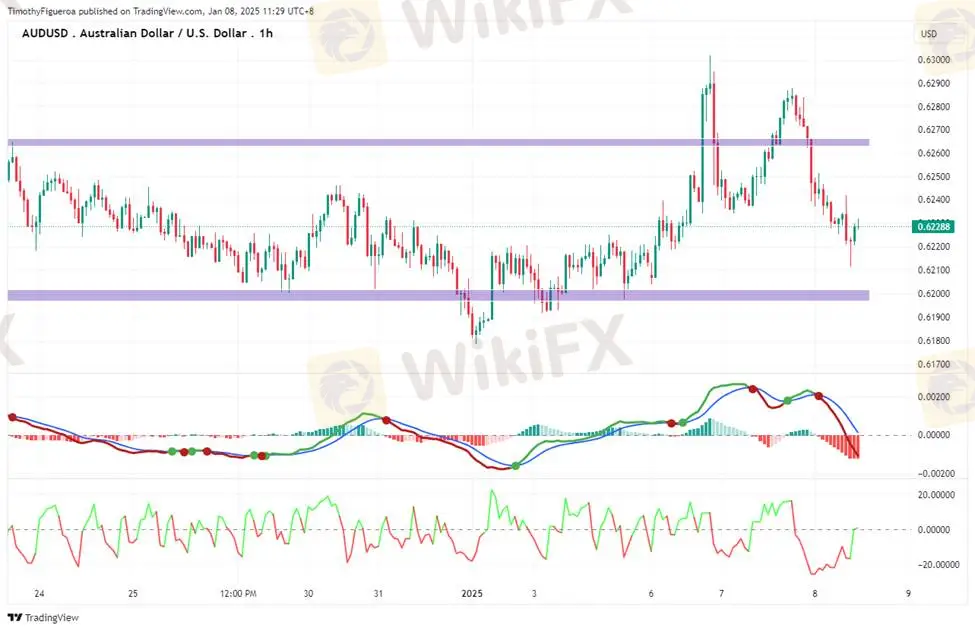
Task: Click the MACD -0.00200 axis label
Action: [934, 474]
